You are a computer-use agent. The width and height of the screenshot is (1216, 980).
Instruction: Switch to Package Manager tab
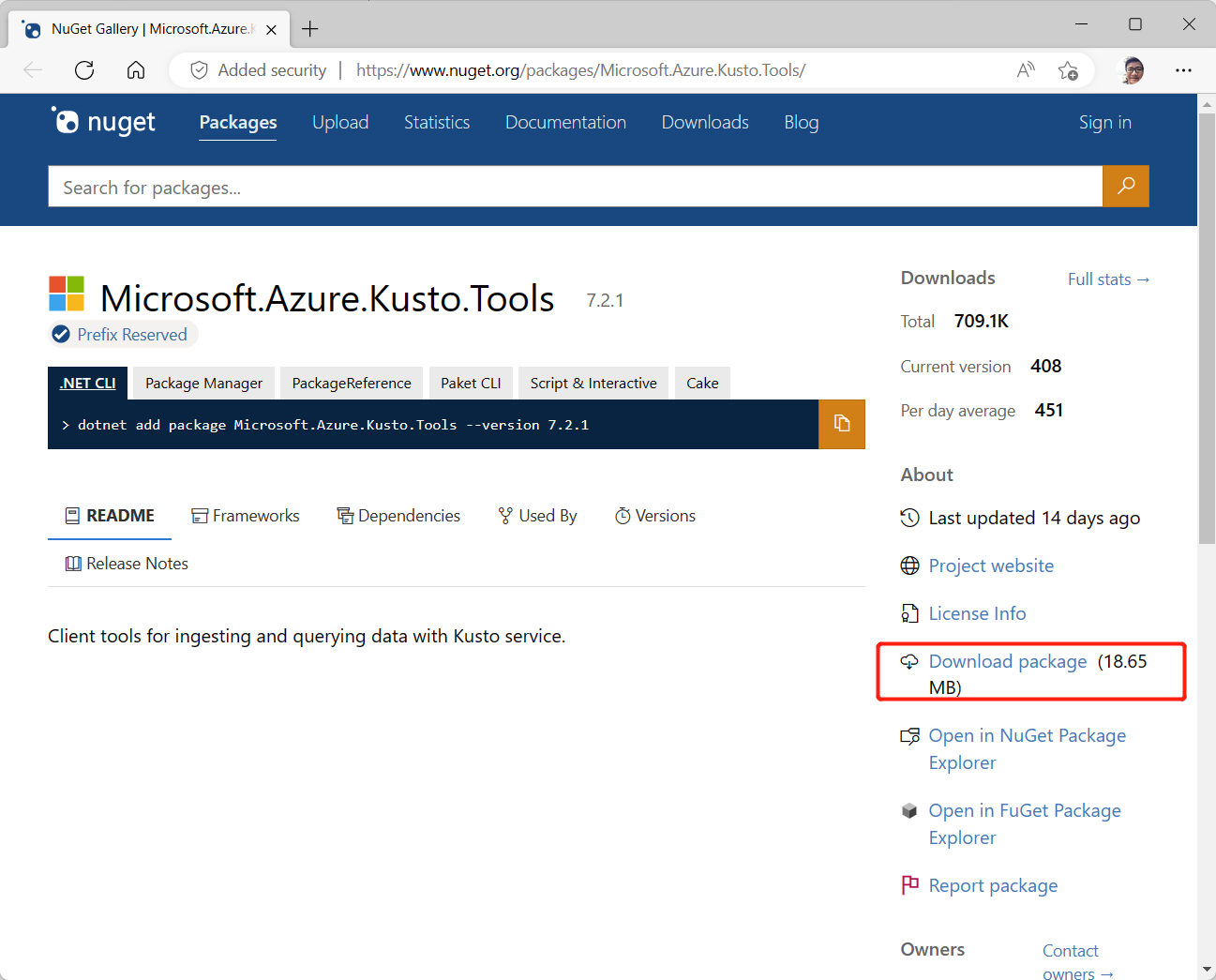pos(203,383)
